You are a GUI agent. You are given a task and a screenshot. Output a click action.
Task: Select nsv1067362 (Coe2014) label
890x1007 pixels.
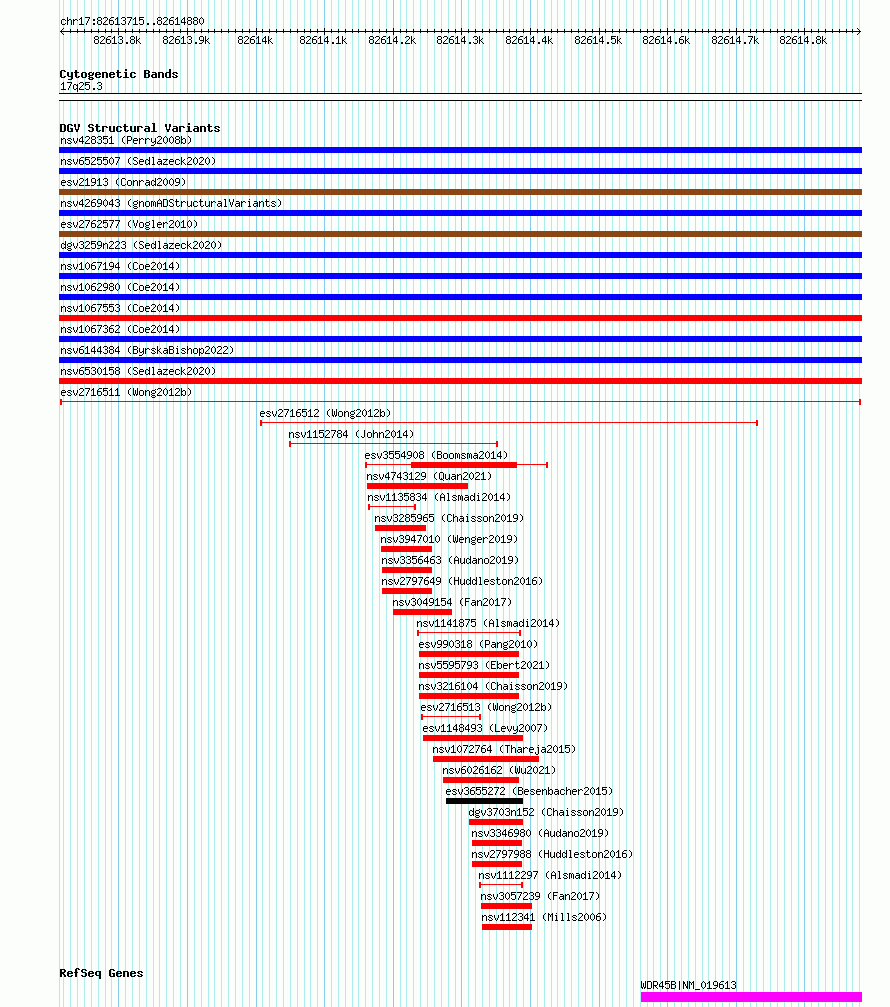[x=120, y=329]
